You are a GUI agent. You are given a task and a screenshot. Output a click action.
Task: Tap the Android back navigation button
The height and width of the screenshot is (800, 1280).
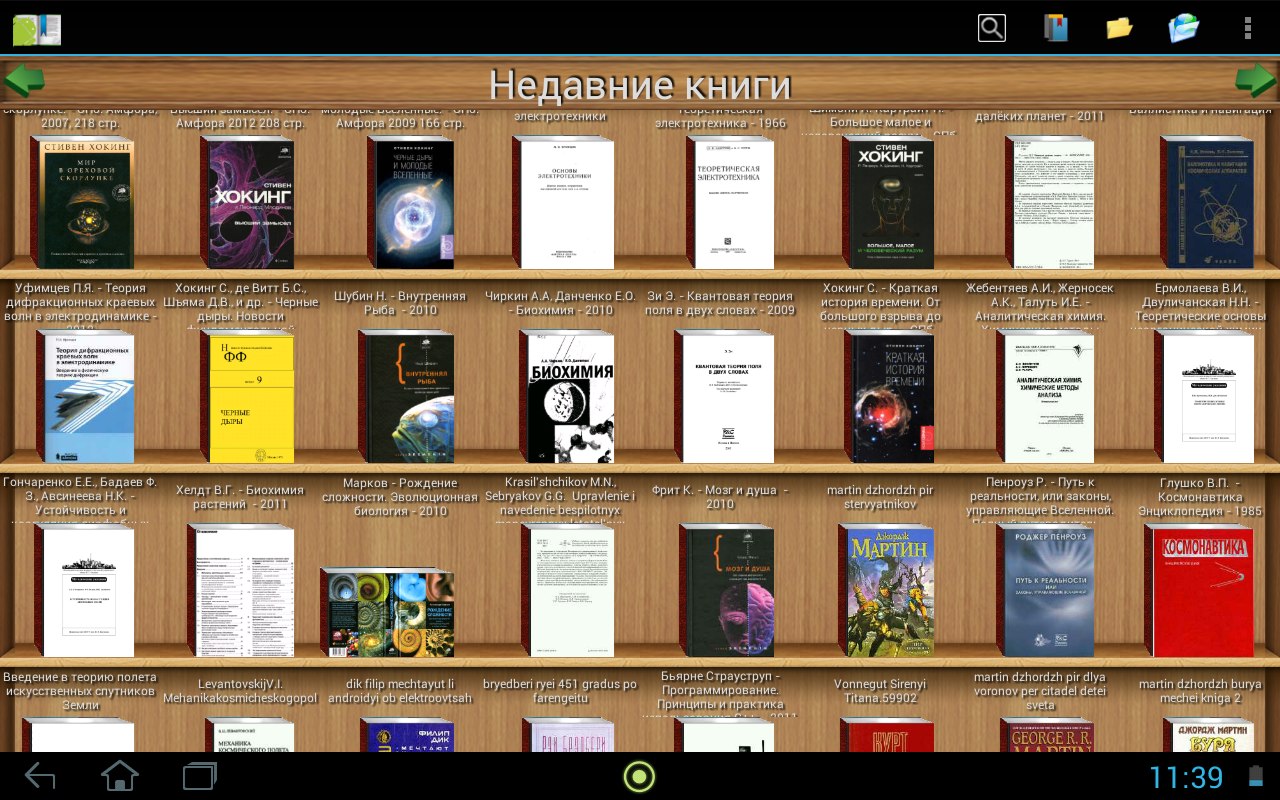click(x=40, y=775)
